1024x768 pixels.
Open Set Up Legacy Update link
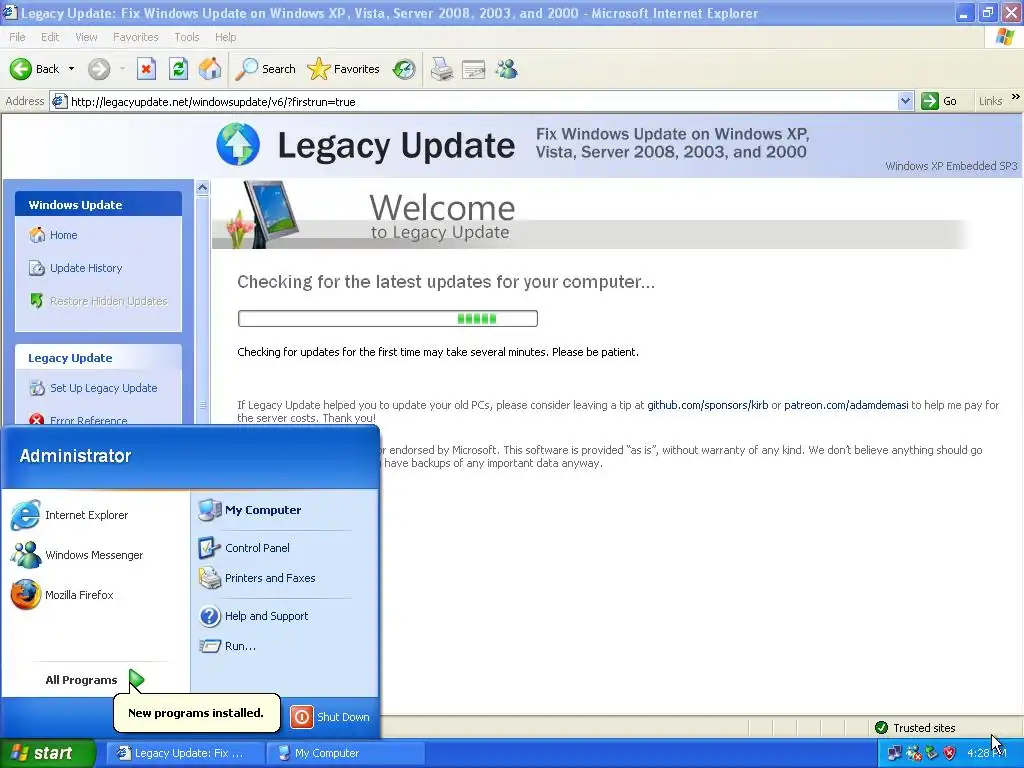[x=93, y=388]
